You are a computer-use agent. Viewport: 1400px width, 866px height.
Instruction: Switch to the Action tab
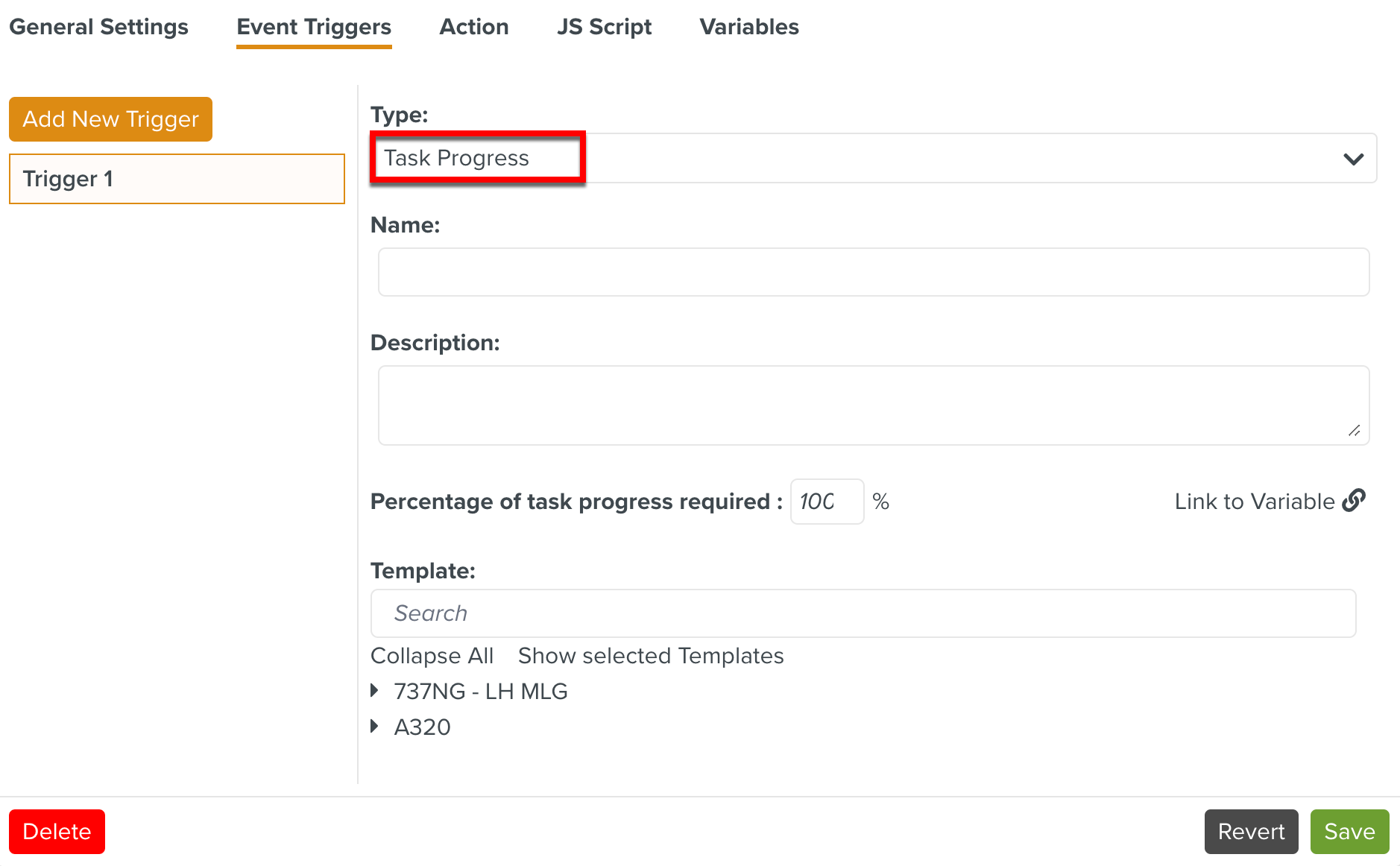point(474,27)
